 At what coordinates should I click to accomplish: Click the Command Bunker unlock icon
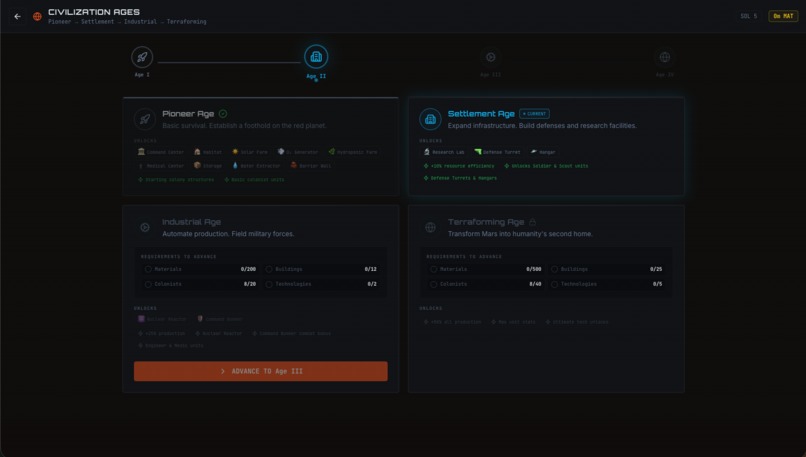pos(200,319)
